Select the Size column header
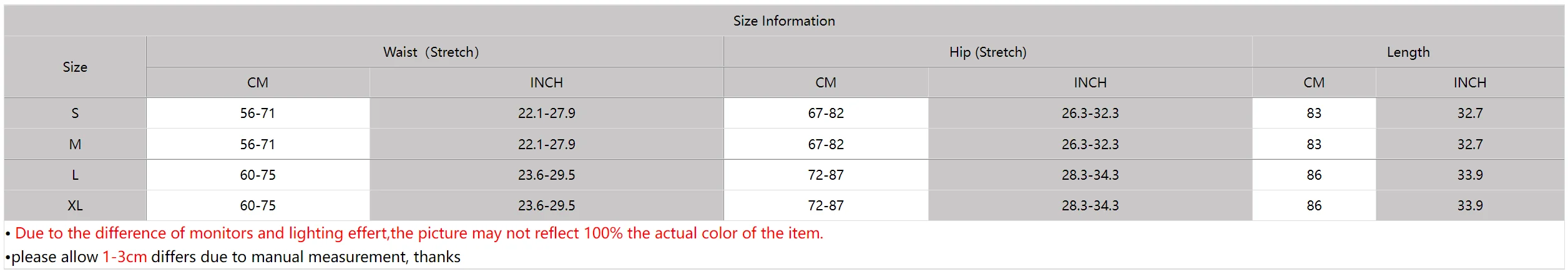 click(x=75, y=67)
